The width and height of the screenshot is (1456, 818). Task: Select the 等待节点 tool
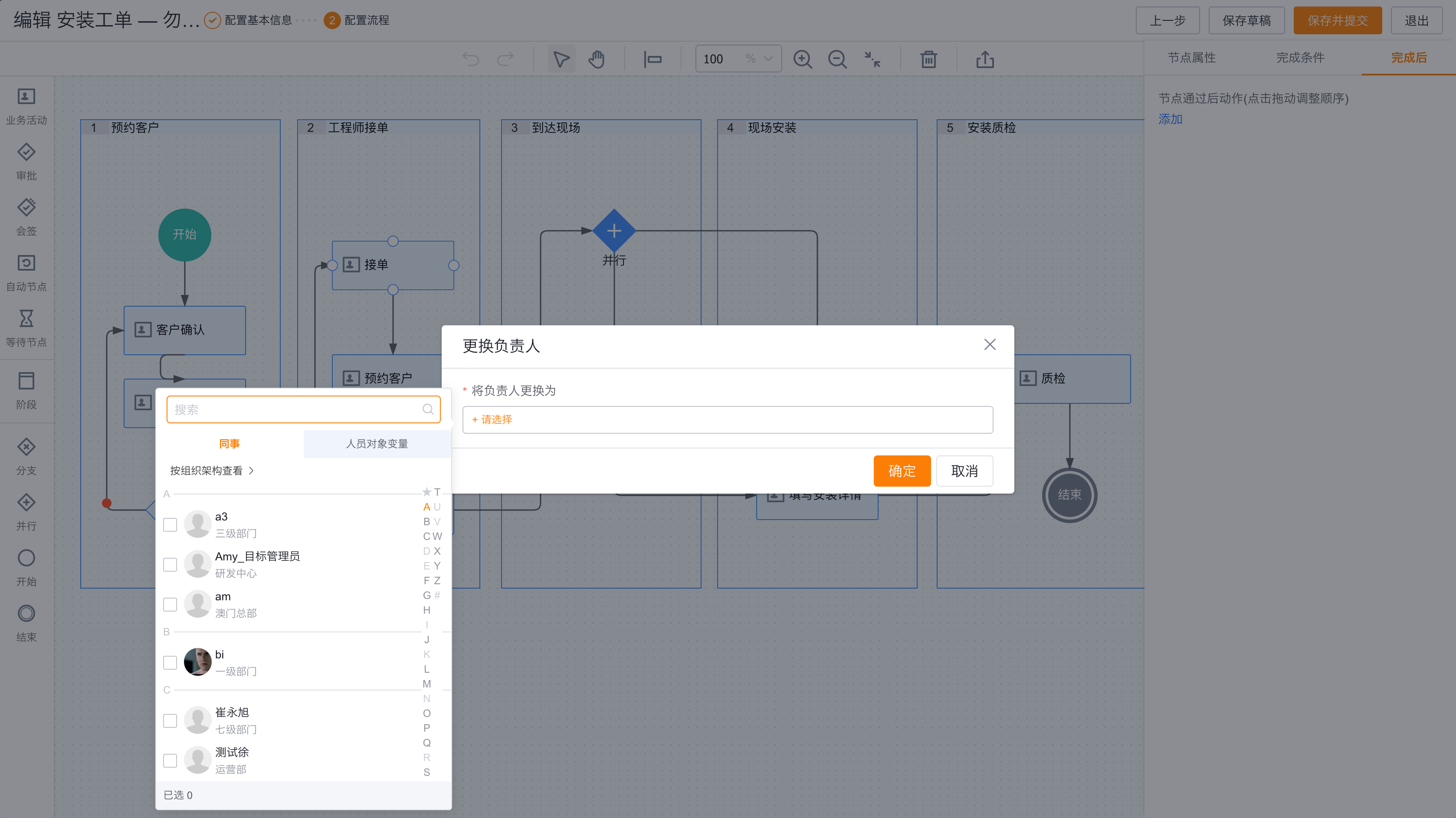point(26,327)
